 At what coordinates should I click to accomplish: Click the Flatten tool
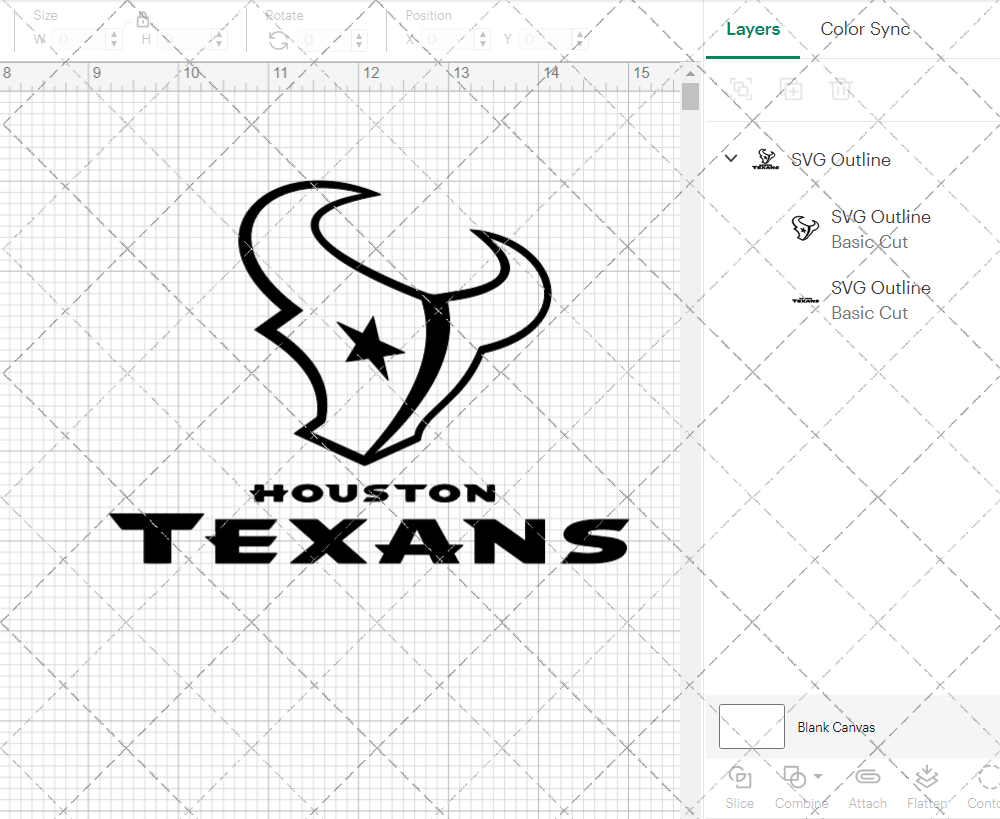(x=925, y=788)
